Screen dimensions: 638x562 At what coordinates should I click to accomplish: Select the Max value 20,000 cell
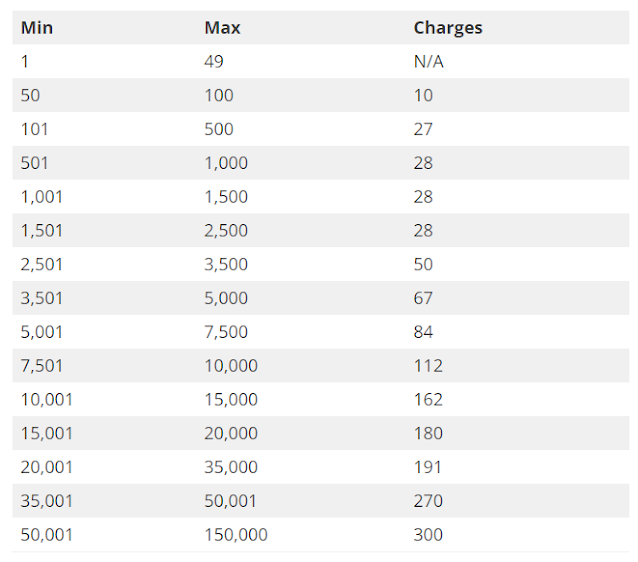click(231, 433)
